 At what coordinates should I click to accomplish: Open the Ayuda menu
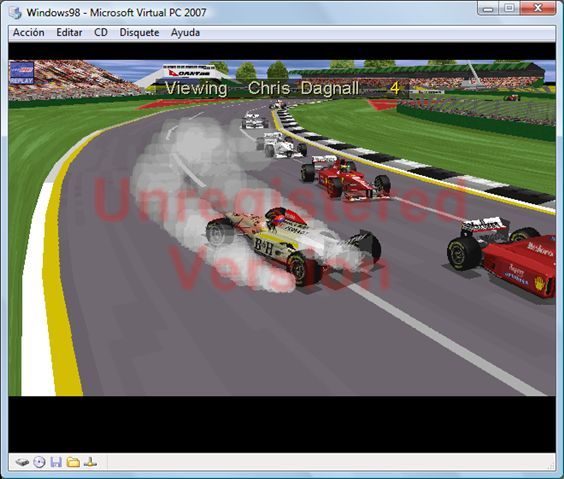tap(185, 32)
